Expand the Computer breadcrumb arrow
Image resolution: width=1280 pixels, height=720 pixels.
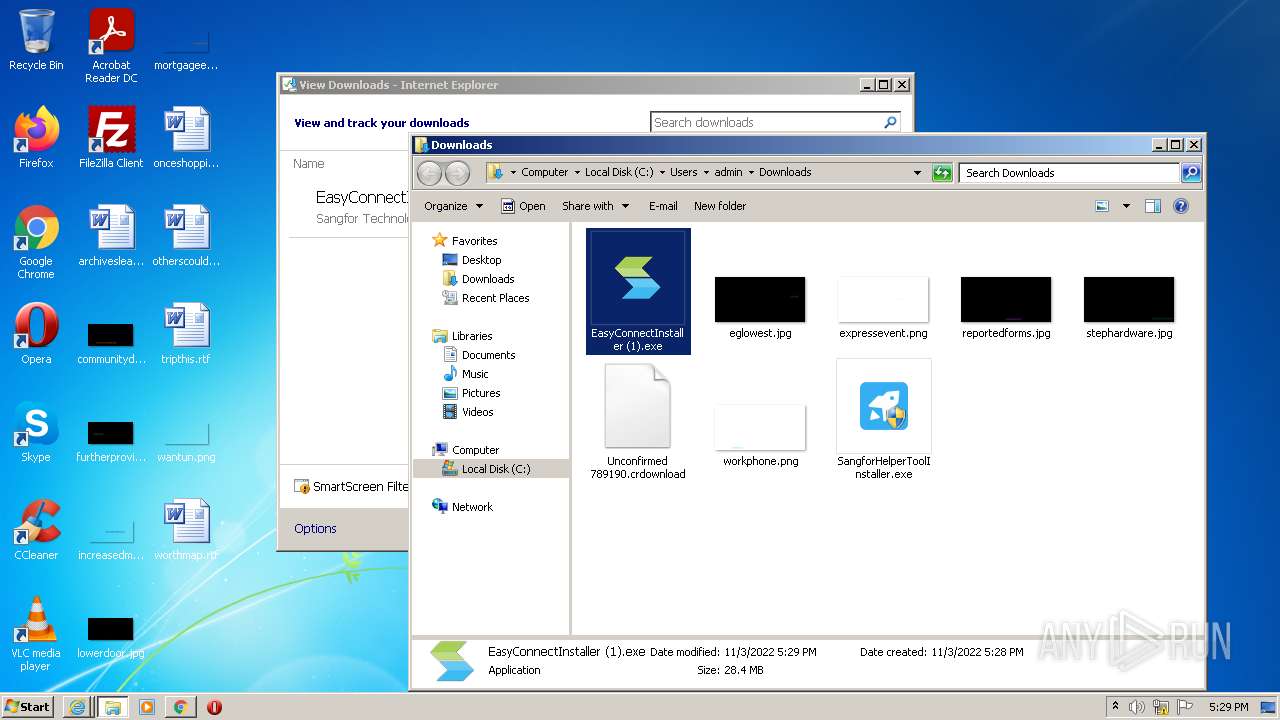pos(577,173)
